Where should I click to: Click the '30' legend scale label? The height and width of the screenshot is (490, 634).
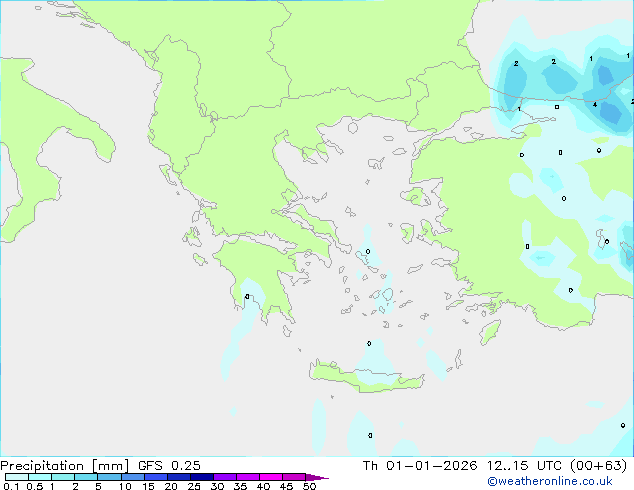pyautogui.click(x=217, y=486)
